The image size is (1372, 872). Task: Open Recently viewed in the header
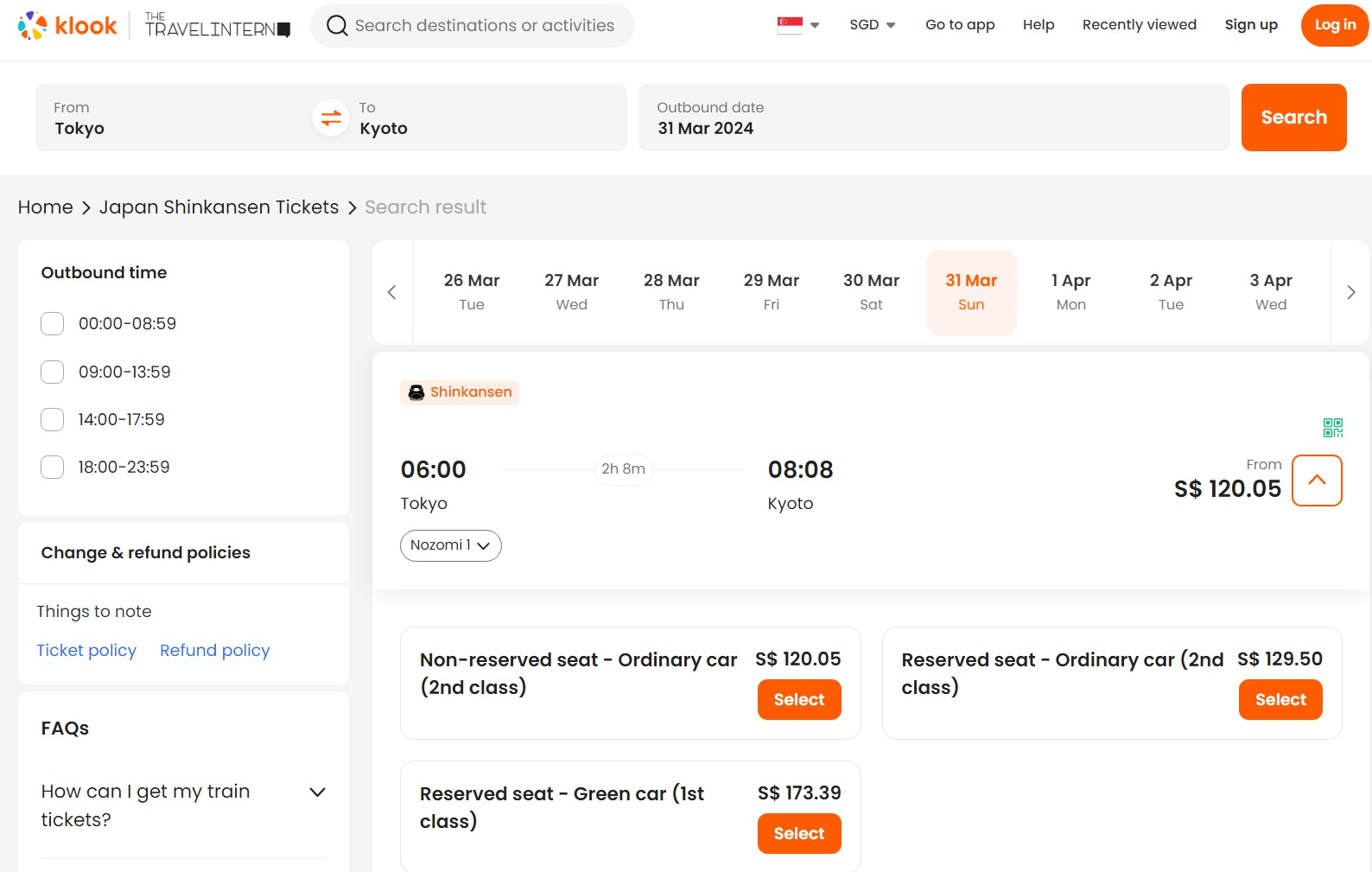(1139, 25)
